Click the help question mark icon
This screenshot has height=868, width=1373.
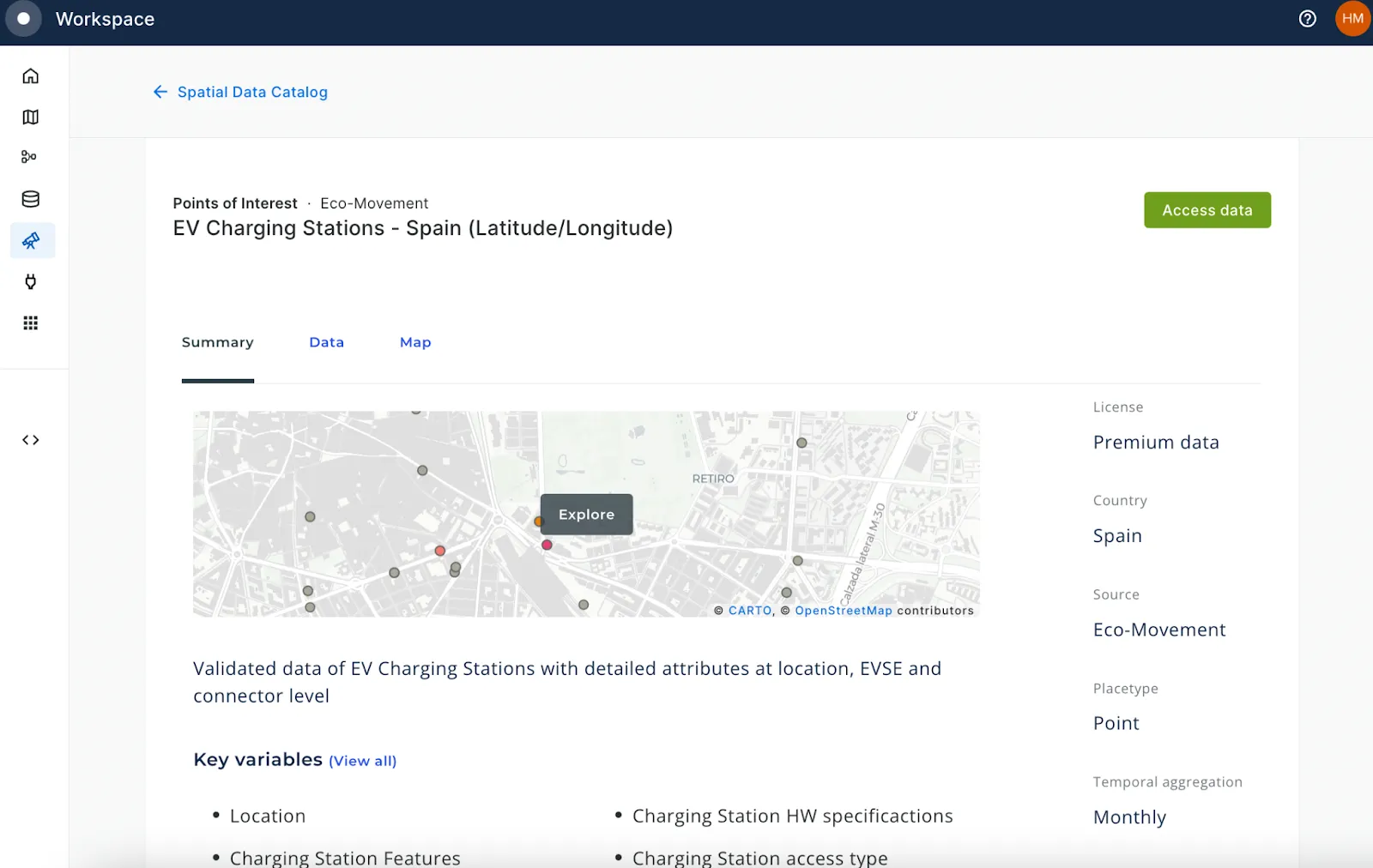[1307, 19]
